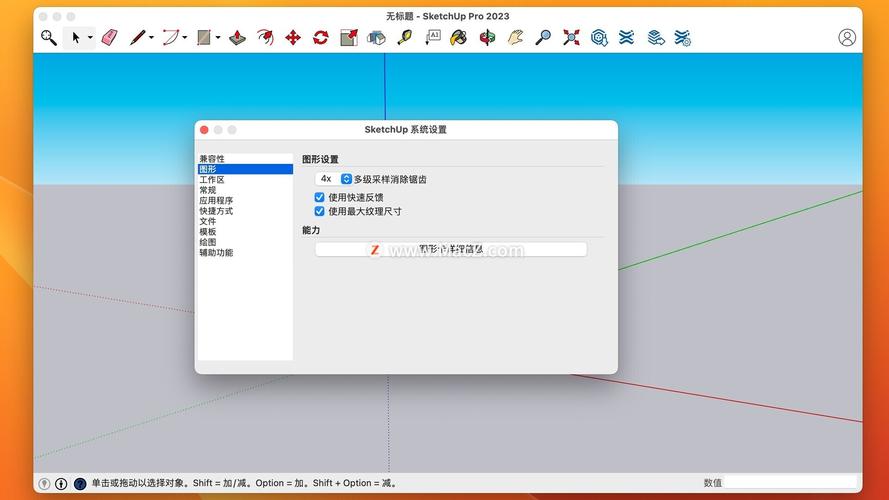Screen dimensions: 889x500
Task: Expand the Rectangle tool dropdown arrow
Action: tap(218, 38)
